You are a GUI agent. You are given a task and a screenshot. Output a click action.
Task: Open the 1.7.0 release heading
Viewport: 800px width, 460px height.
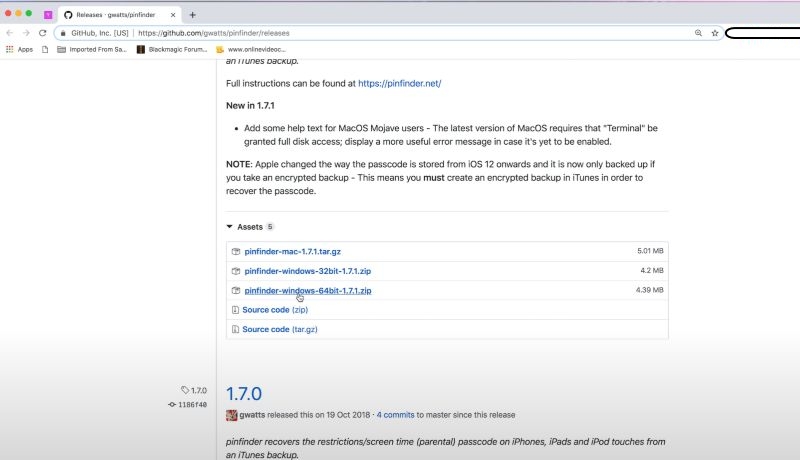(x=244, y=394)
